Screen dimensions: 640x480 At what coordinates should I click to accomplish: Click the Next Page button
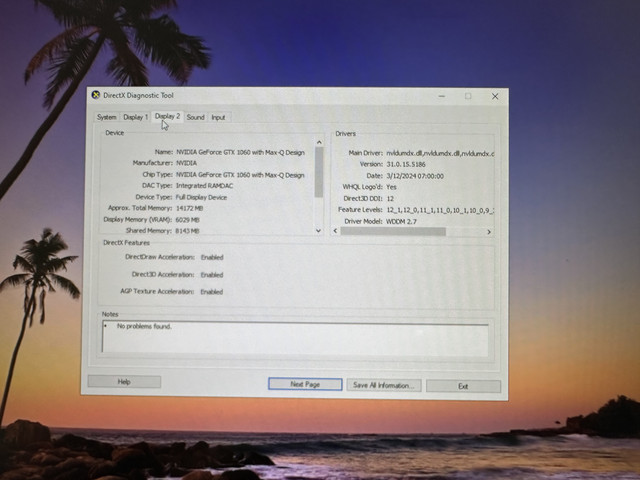pyautogui.click(x=305, y=384)
